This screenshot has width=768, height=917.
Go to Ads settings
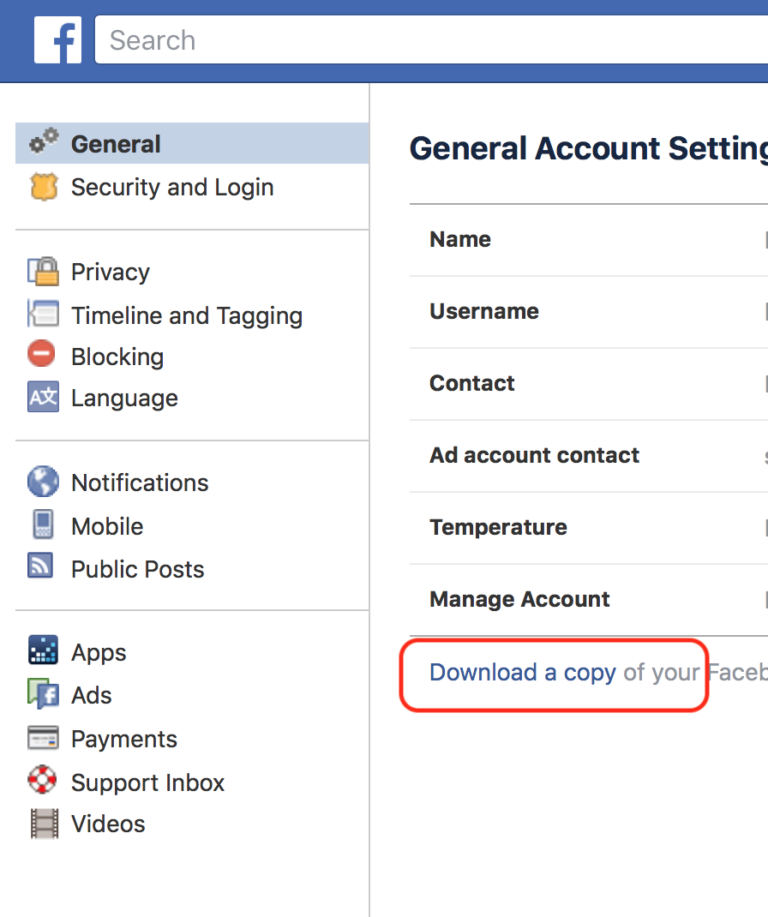click(x=91, y=695)
